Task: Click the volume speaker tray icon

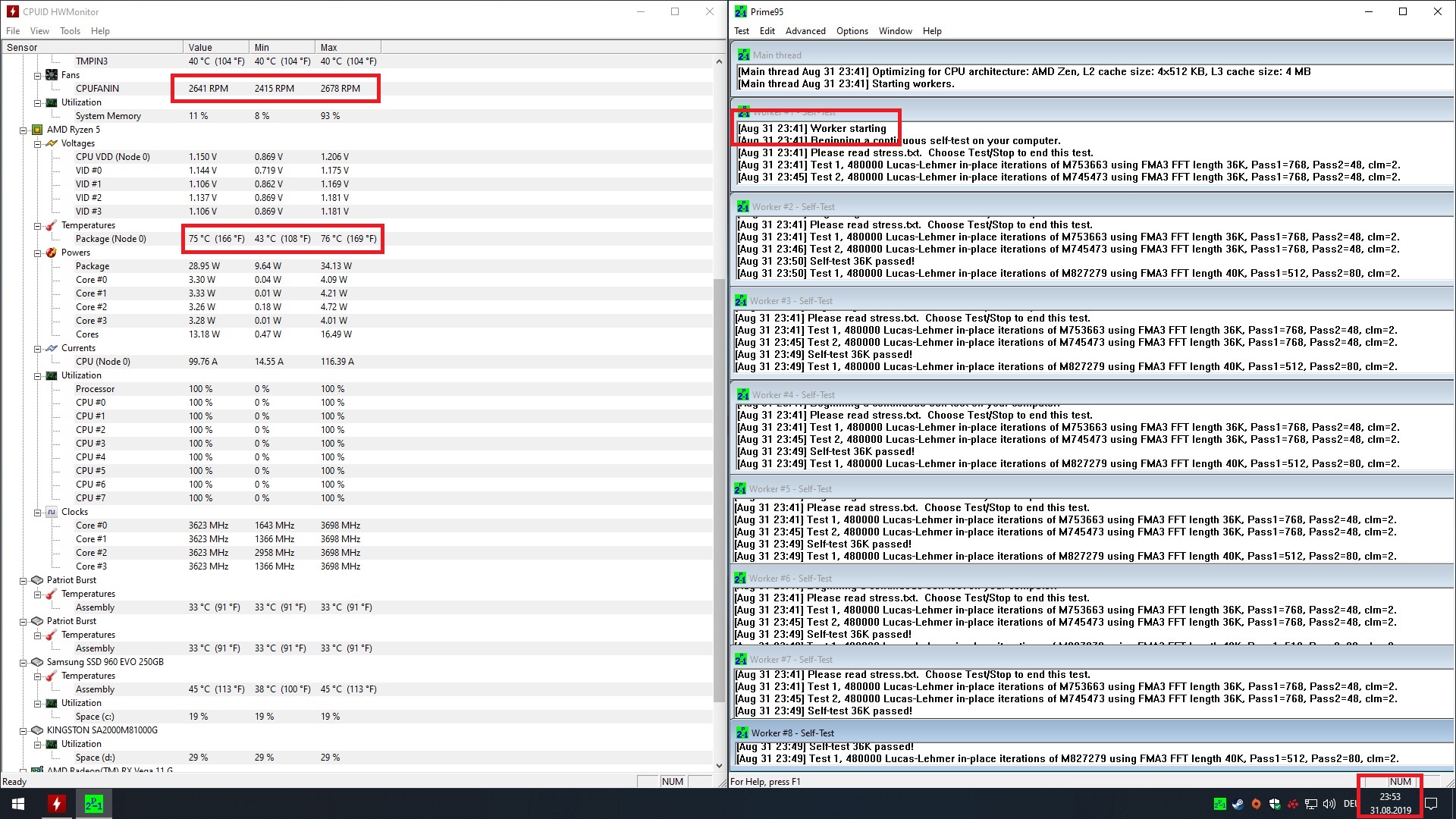Action: tap(1329, 804)
